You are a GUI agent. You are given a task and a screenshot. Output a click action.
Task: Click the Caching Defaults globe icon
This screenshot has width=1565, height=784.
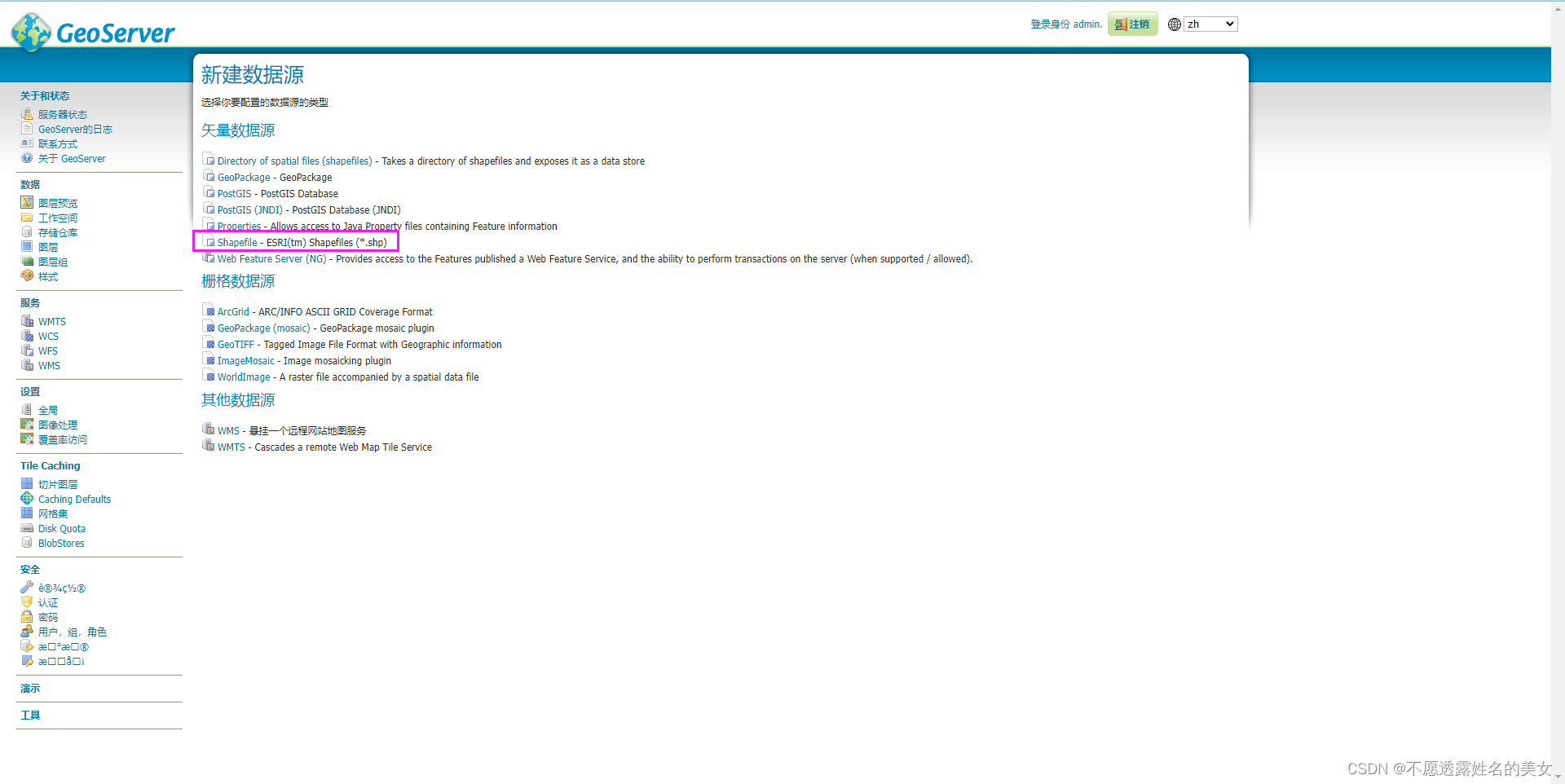point(27,499)
